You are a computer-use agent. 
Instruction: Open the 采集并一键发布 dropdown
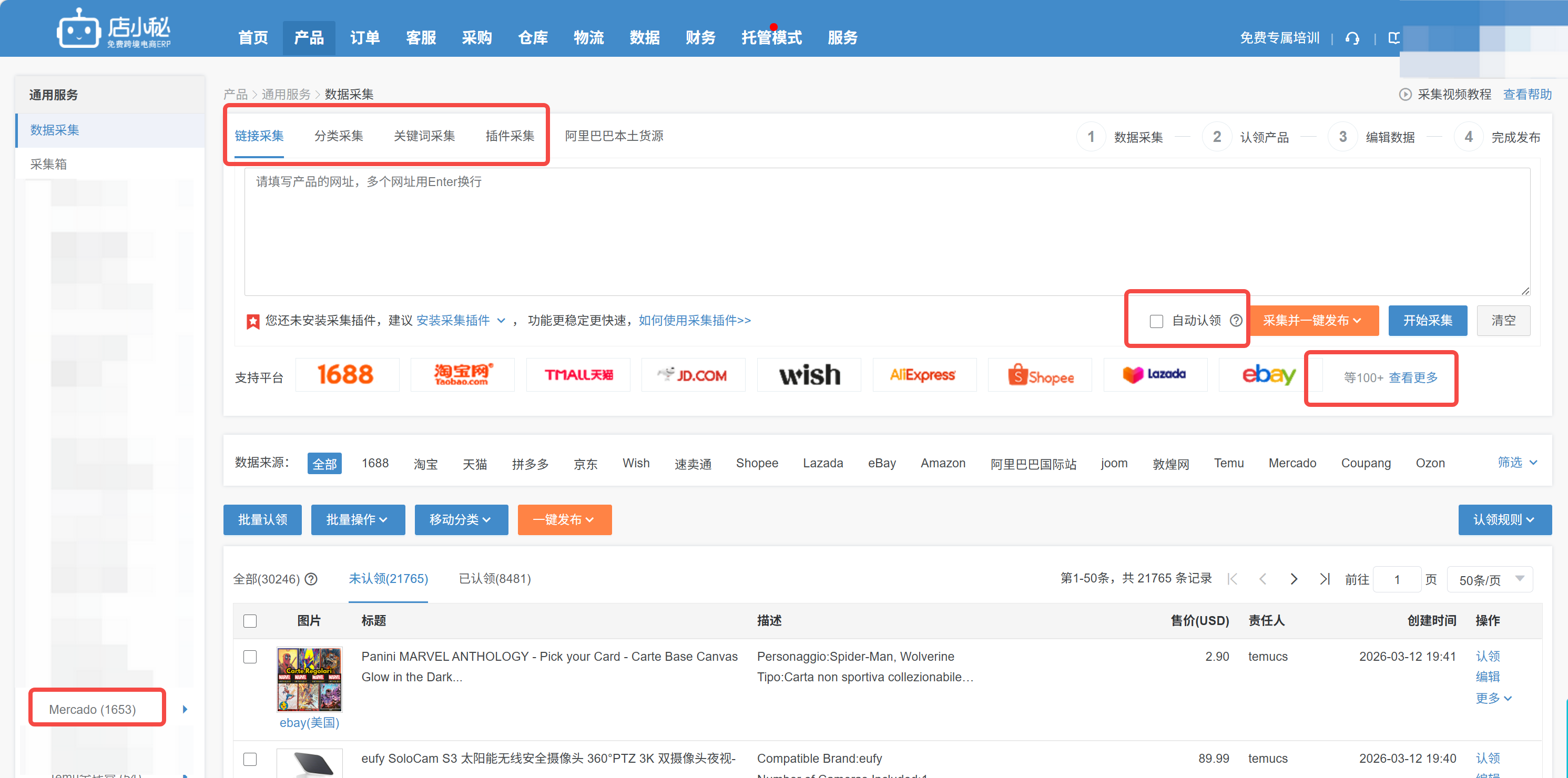(x=1314, y=321)
